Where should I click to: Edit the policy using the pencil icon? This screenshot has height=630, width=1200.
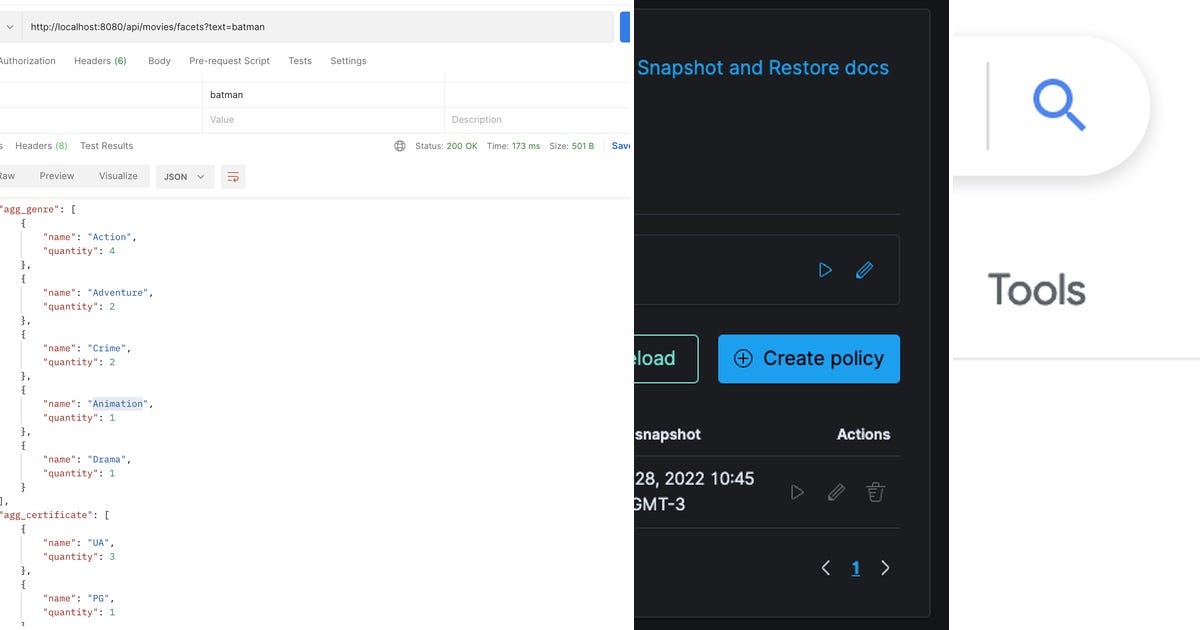[x=864, y=270]
